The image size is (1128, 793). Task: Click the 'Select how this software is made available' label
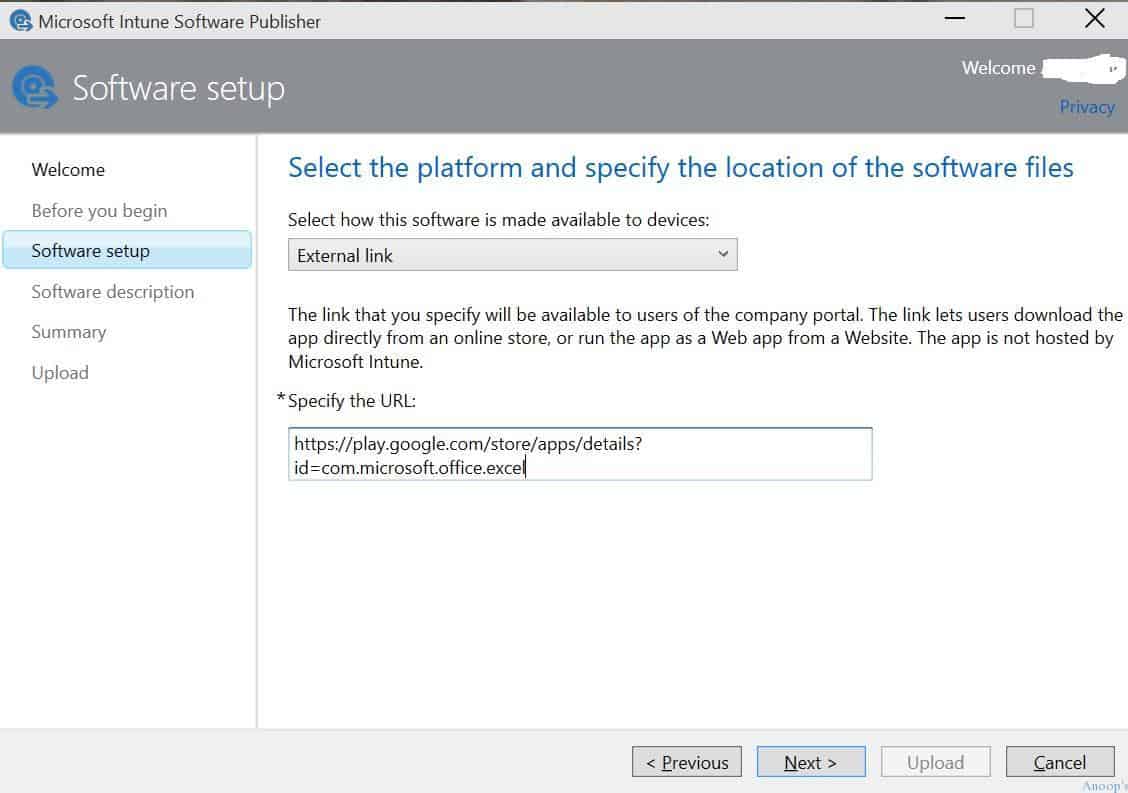499,219
